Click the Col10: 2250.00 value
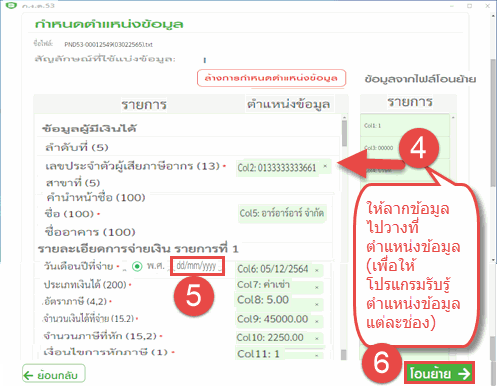This screenshot has height=386, width=497. coord(270,338)
